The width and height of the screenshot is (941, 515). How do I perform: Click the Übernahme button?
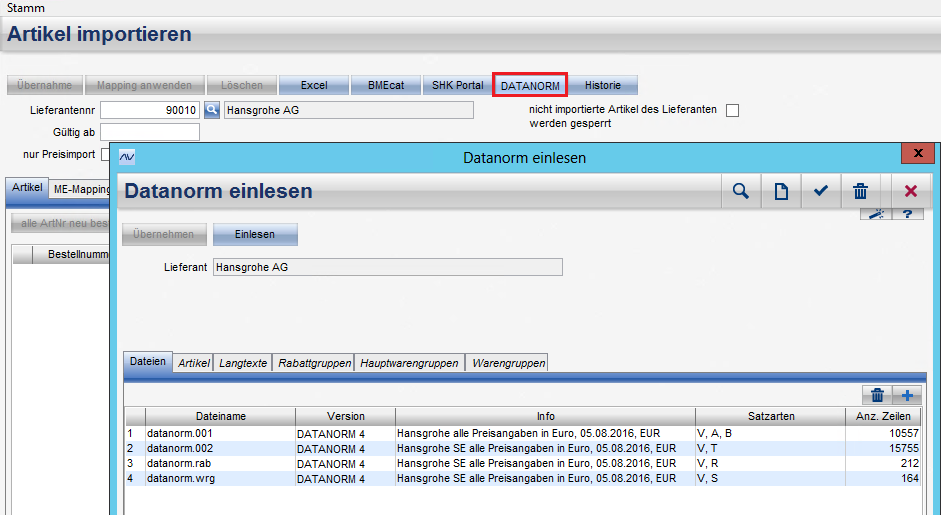pos(44,85)
